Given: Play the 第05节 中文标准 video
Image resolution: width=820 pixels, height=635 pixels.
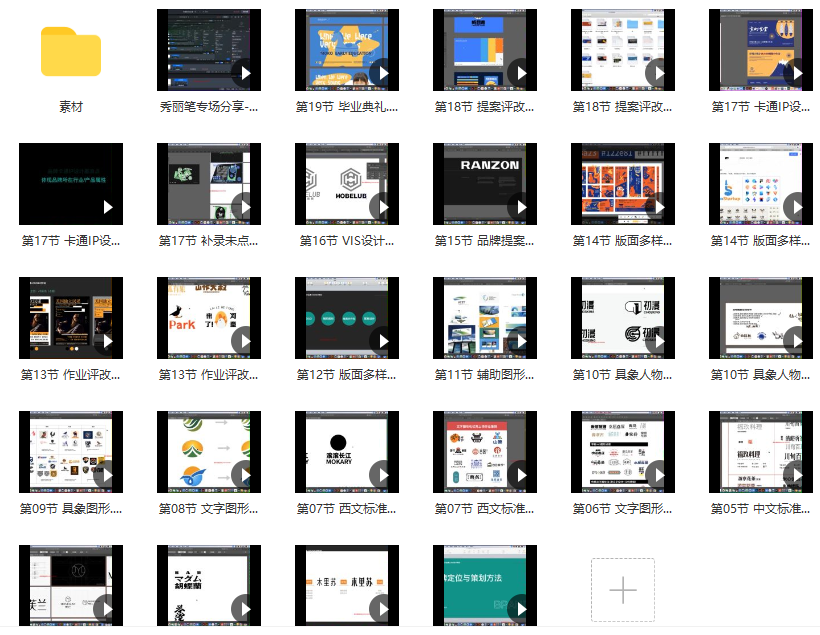Looking at the screenshot, I should pos(798,473).
